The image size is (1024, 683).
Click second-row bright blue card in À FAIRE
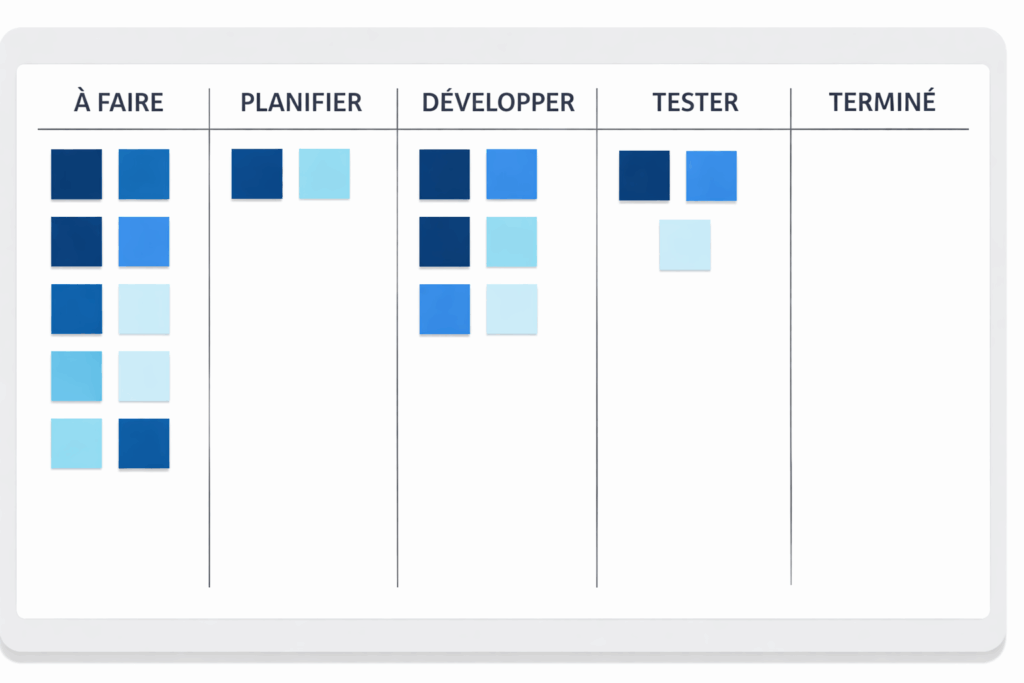(144, 242)
